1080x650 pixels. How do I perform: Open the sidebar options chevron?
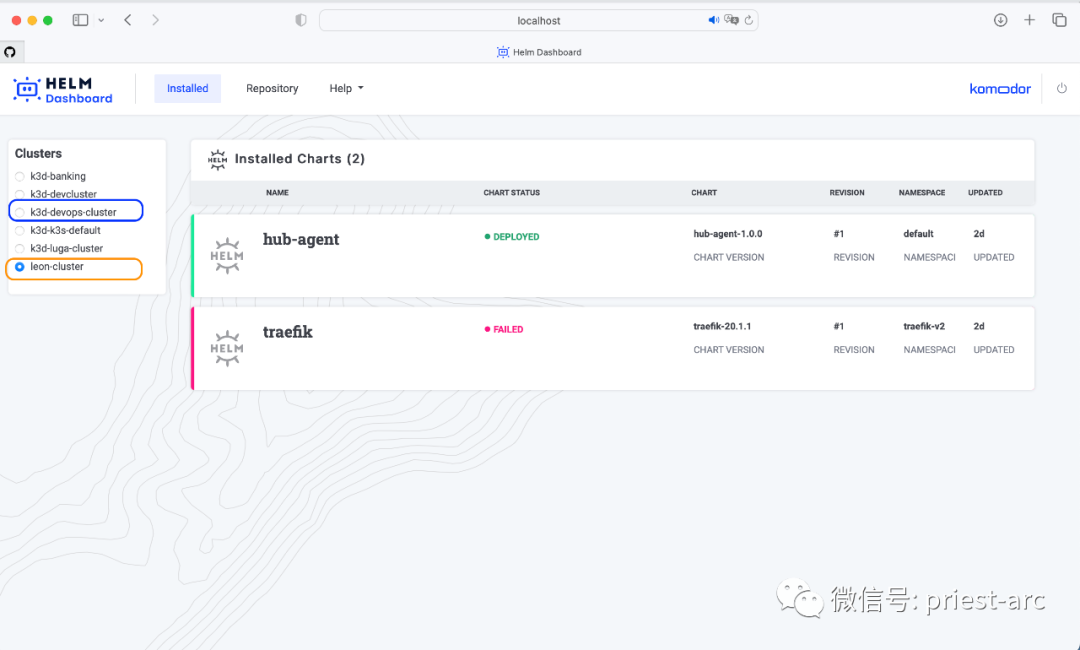pyautogui.click(x=101, y=20)
